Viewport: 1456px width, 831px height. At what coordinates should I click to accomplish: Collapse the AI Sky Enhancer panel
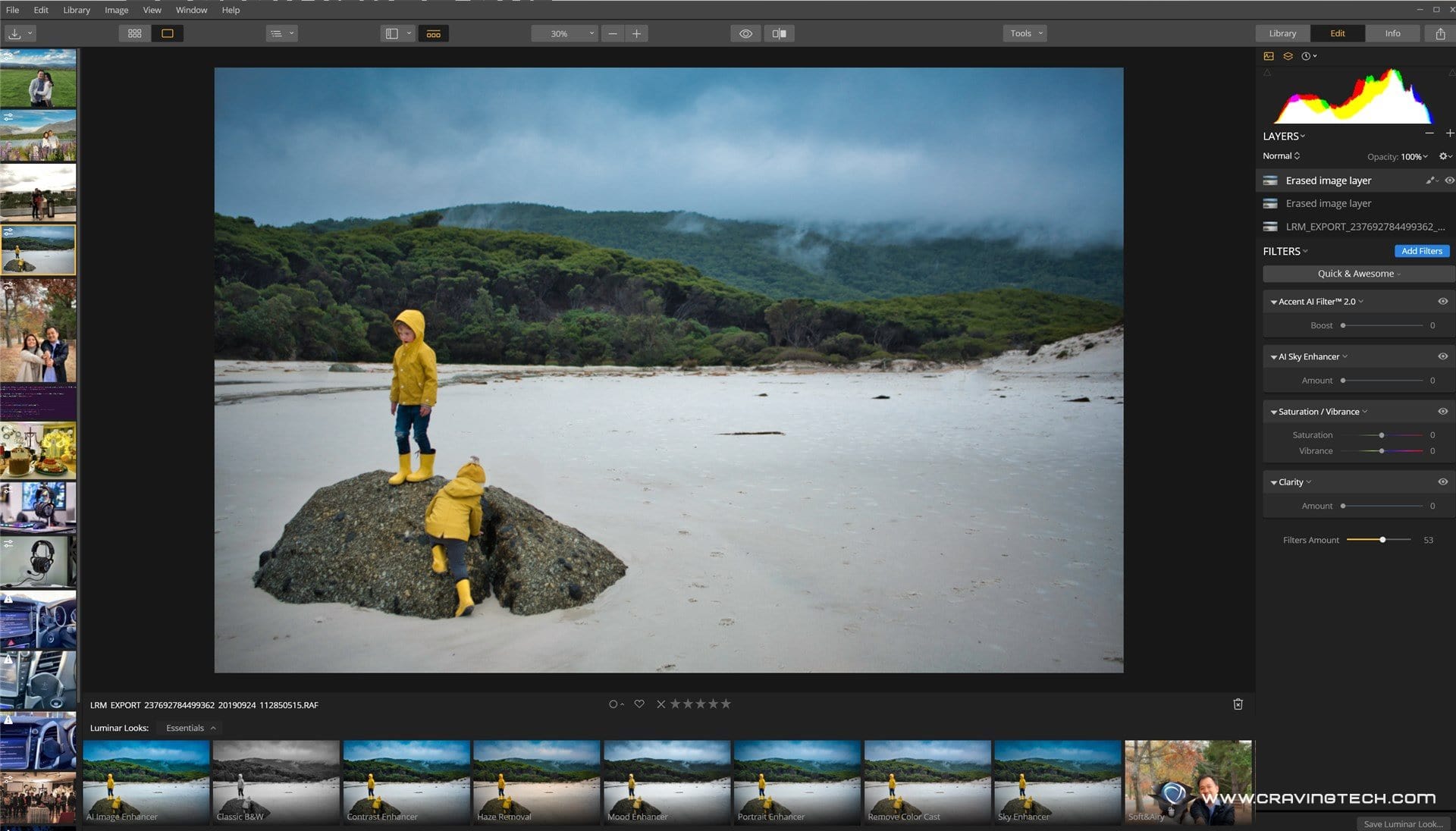point(1274,357)
